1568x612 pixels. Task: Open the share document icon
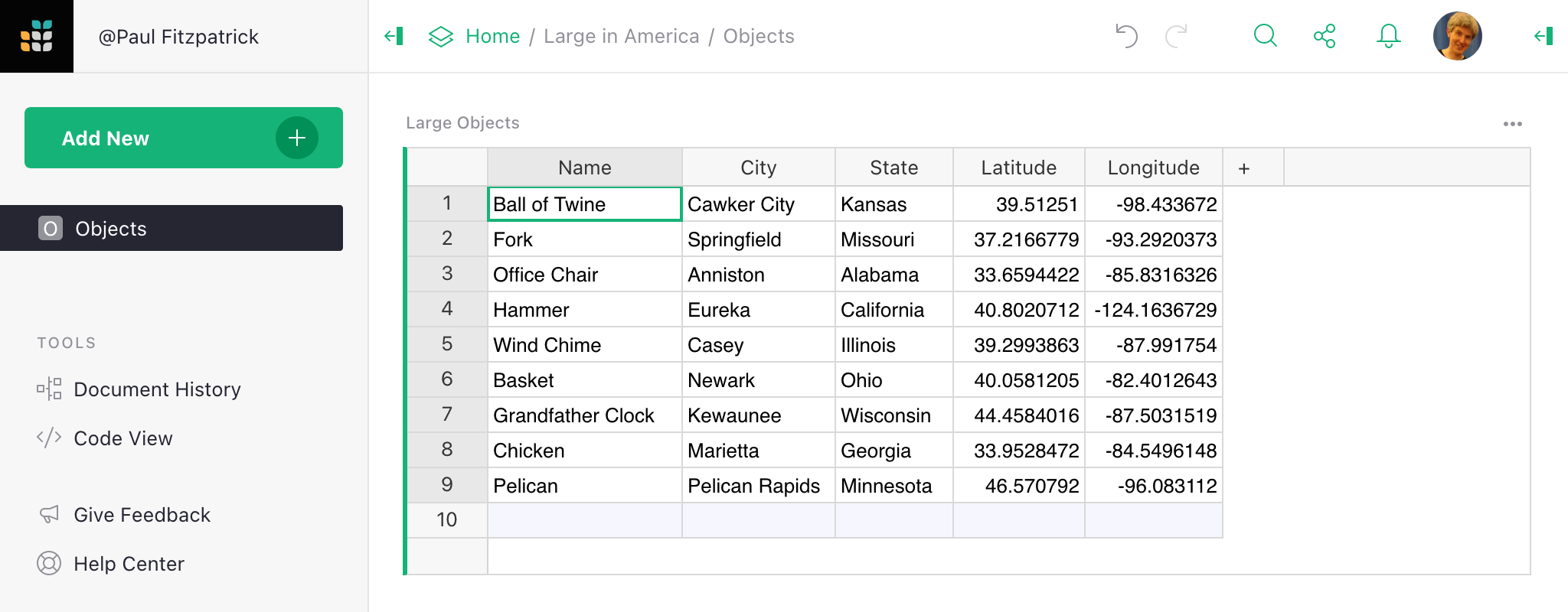click(1325, 36)
